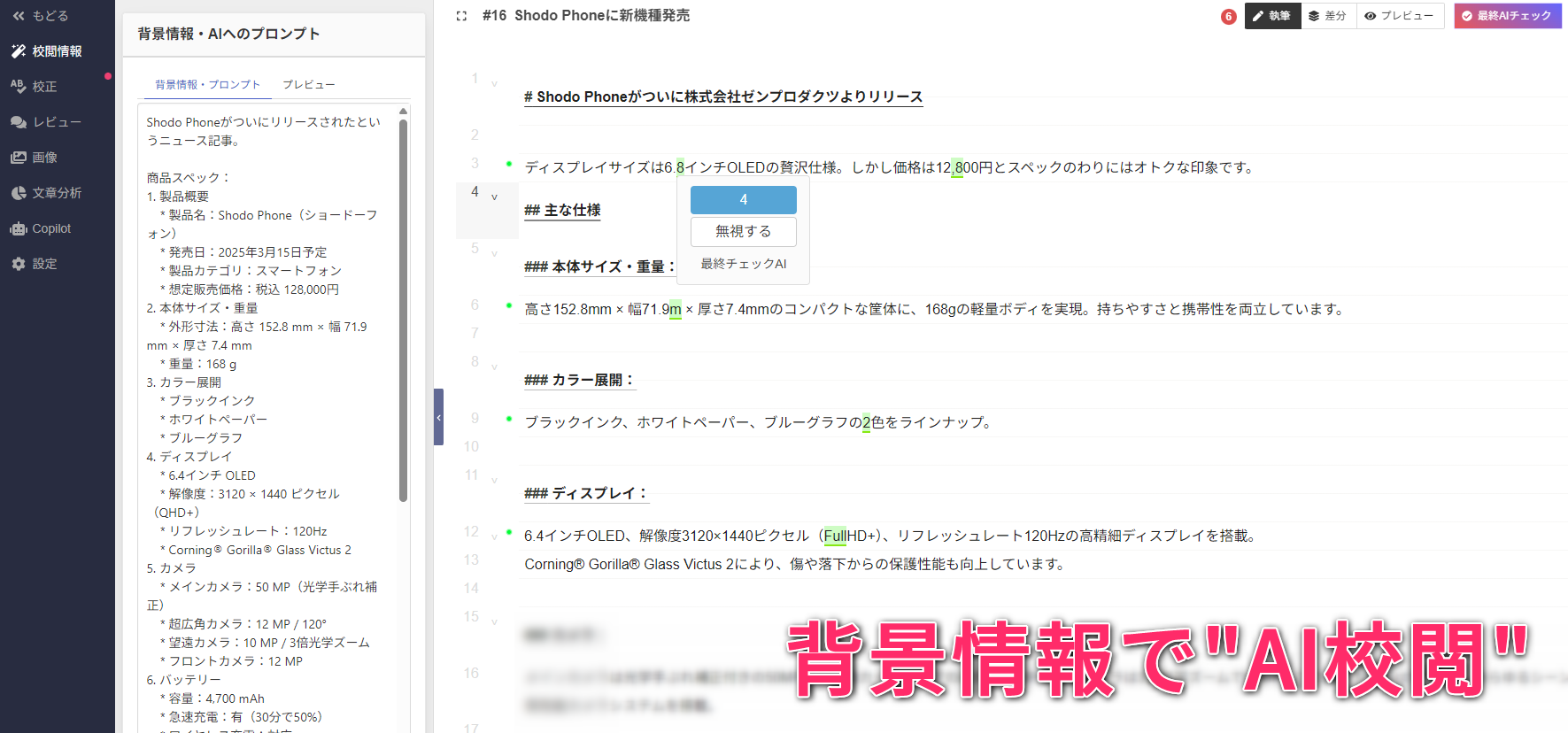Click the green dot beside line 9
This screenshot has width=1568, height=733.
coord(509,419)
